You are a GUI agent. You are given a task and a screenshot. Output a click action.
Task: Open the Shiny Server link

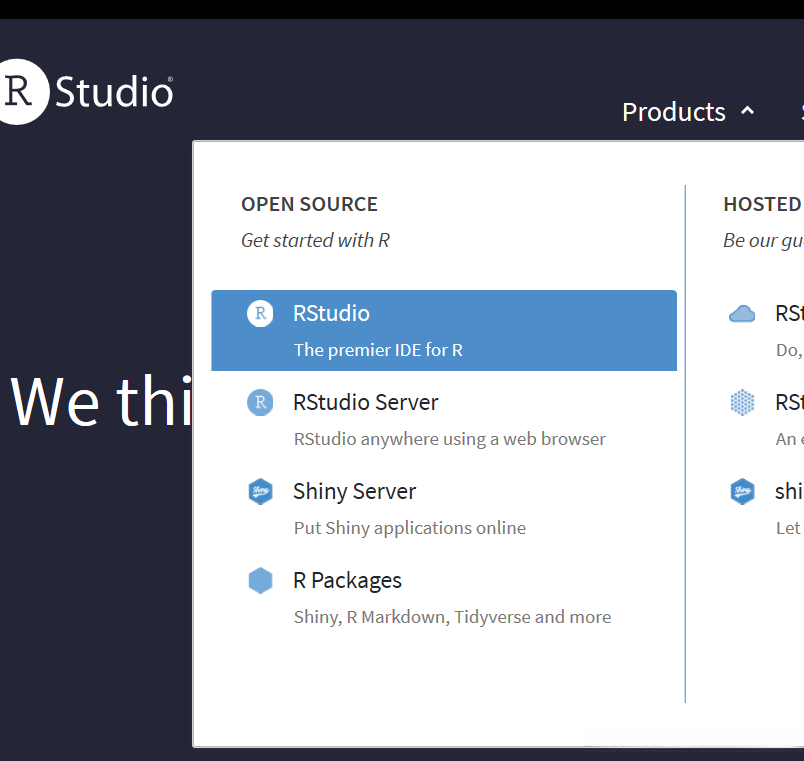(x=354, y=492)
